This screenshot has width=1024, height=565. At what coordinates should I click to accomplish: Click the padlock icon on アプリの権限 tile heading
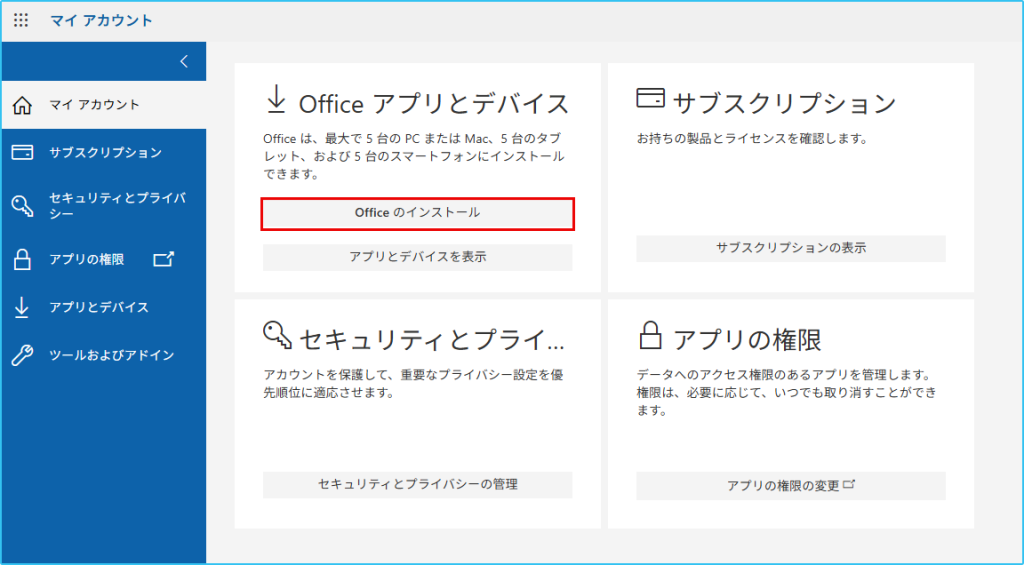click(x=650, y=335)
